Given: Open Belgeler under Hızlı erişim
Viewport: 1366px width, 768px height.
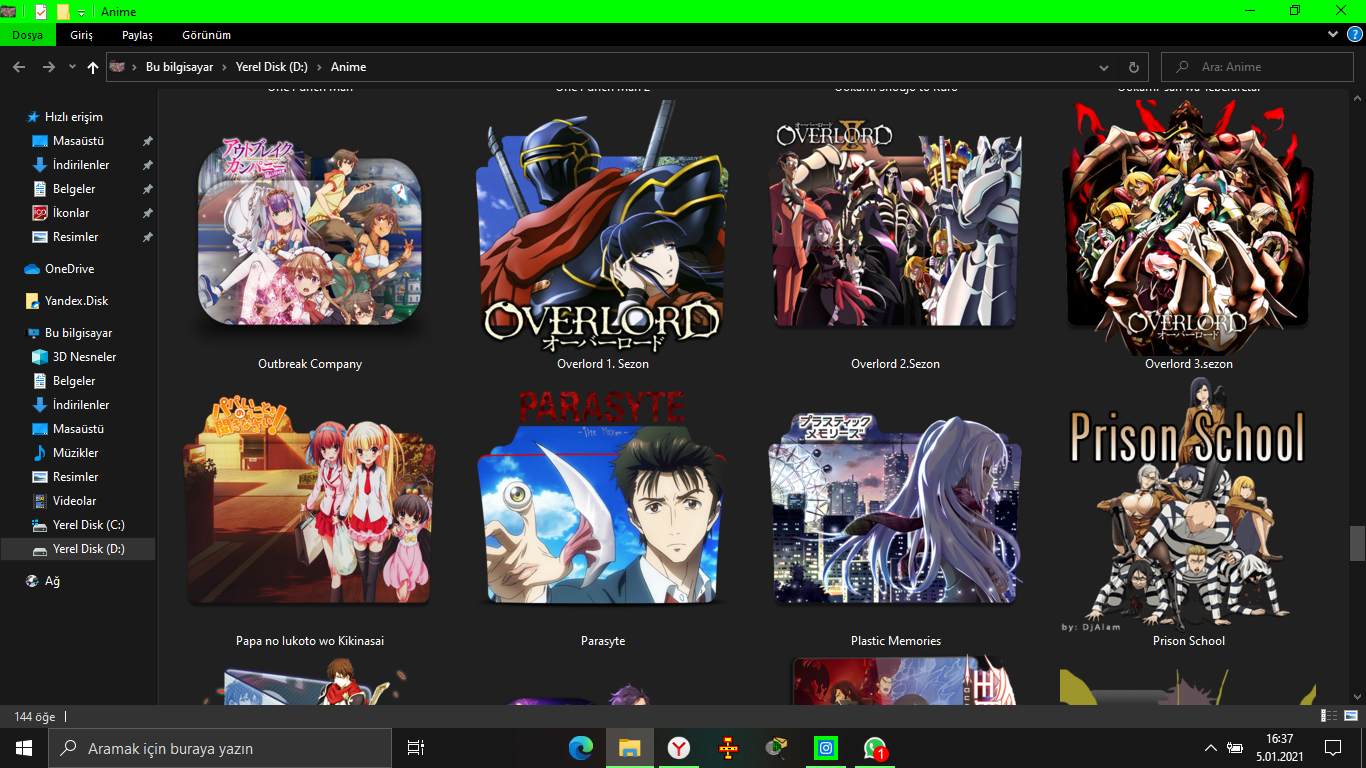Looking at the screenshot, I should [x=74, y=189].
